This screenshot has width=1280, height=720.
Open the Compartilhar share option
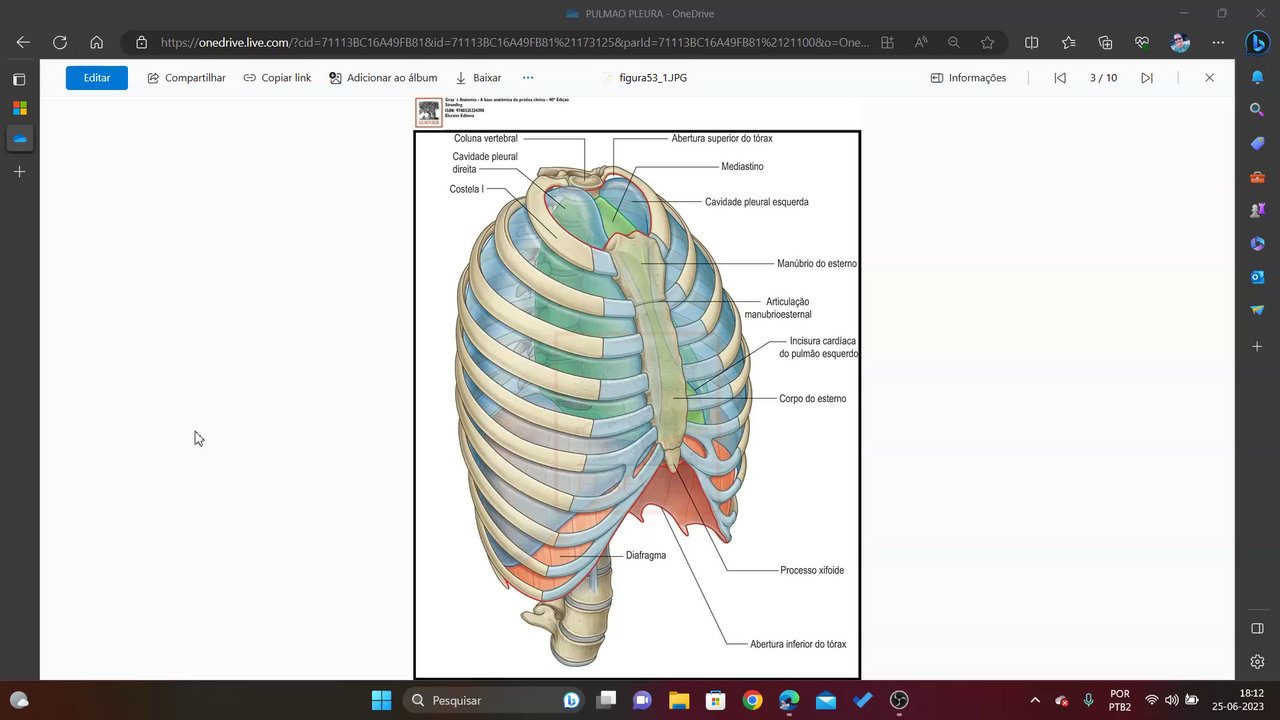[x=186, y=78]
